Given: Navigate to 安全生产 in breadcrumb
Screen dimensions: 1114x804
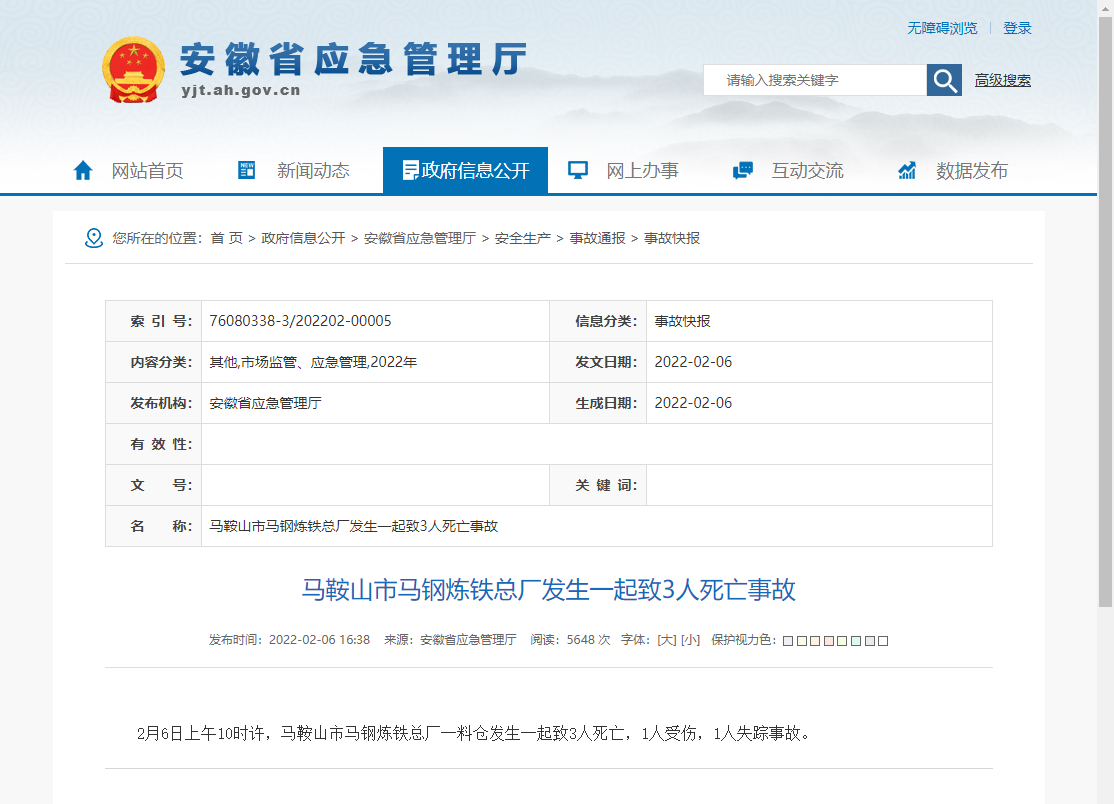Looking at the screenshot, I should pyautogui.click(x=522, y=238).
